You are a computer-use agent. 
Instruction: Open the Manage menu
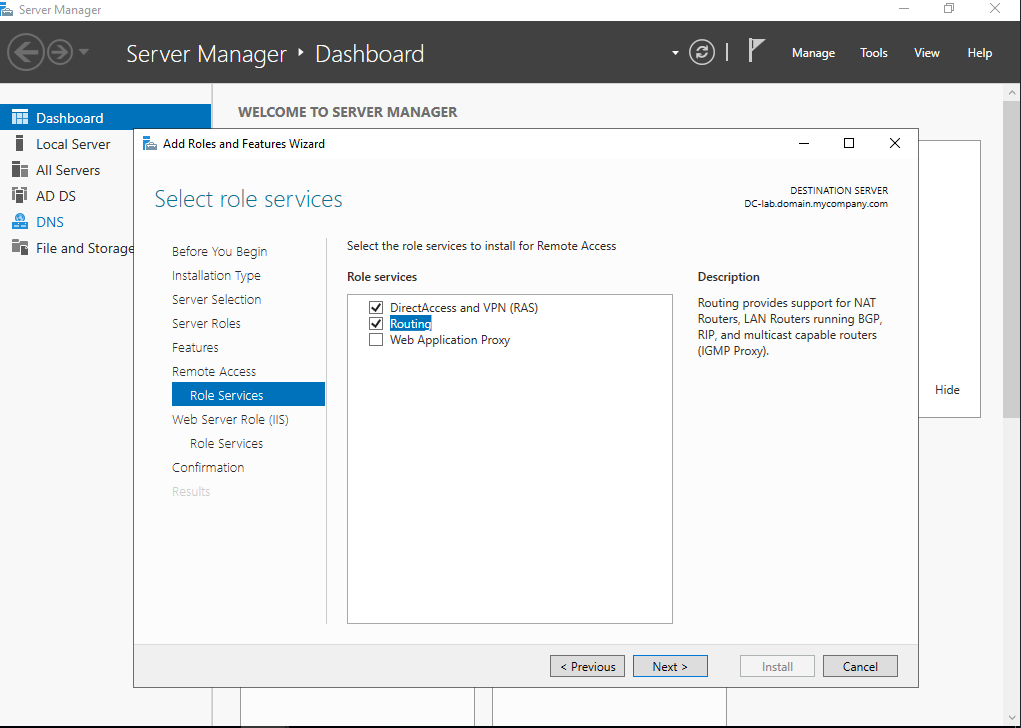(813, 53)
